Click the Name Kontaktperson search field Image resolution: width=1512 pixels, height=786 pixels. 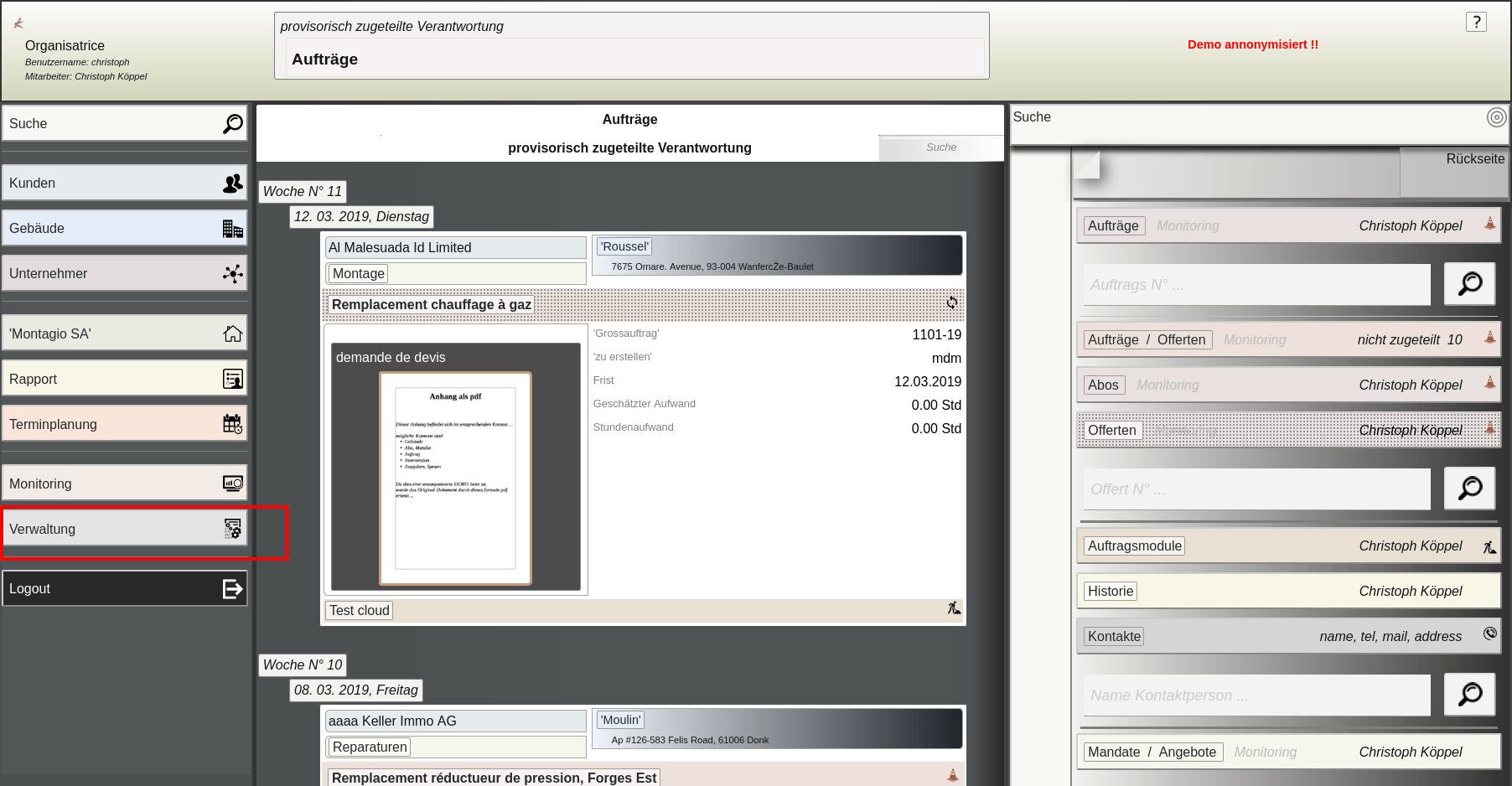pyautogui.click(x=1256, y=696)
